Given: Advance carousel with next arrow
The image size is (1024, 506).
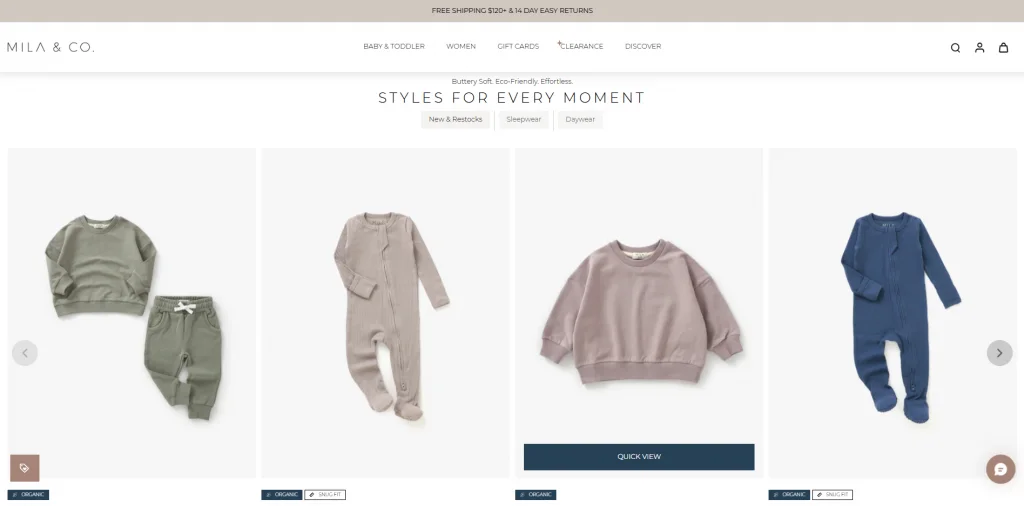Looking at the screenshot, I should pos(999,353).
